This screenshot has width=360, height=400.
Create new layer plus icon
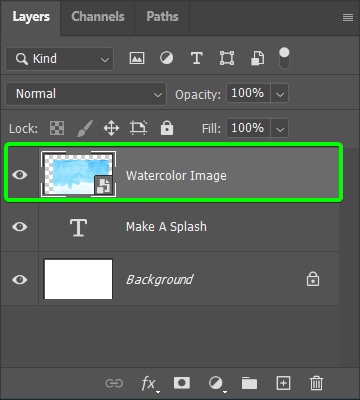283,383
